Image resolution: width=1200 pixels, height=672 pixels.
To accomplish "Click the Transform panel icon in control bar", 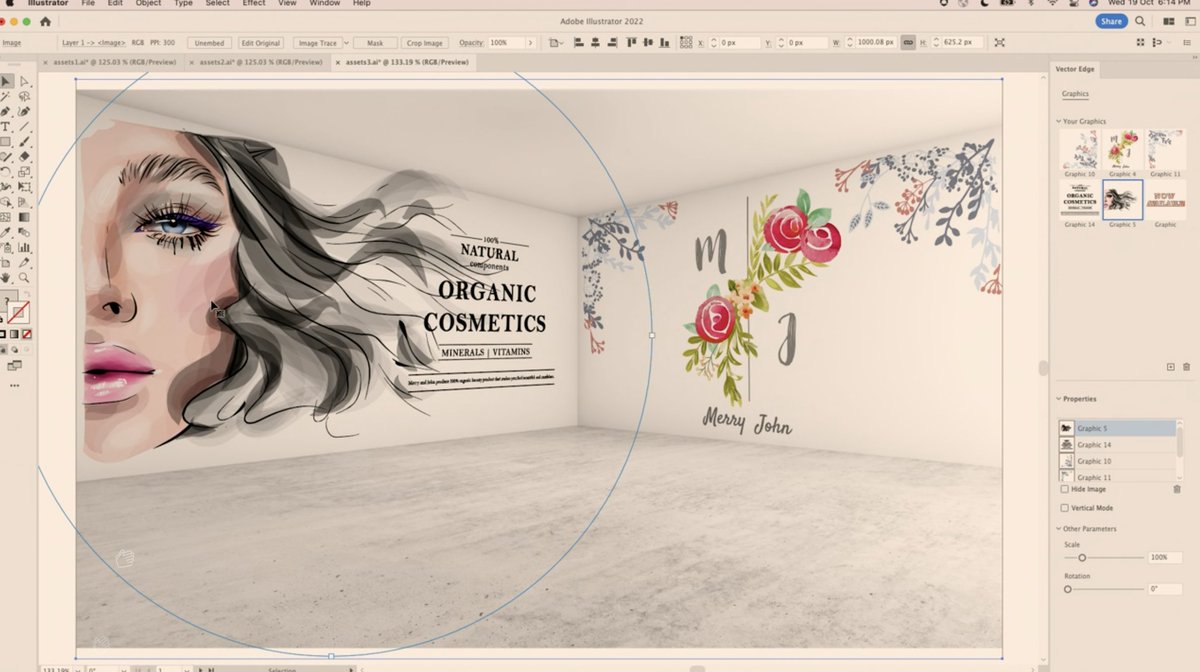I will click(x=1000, y=43).
